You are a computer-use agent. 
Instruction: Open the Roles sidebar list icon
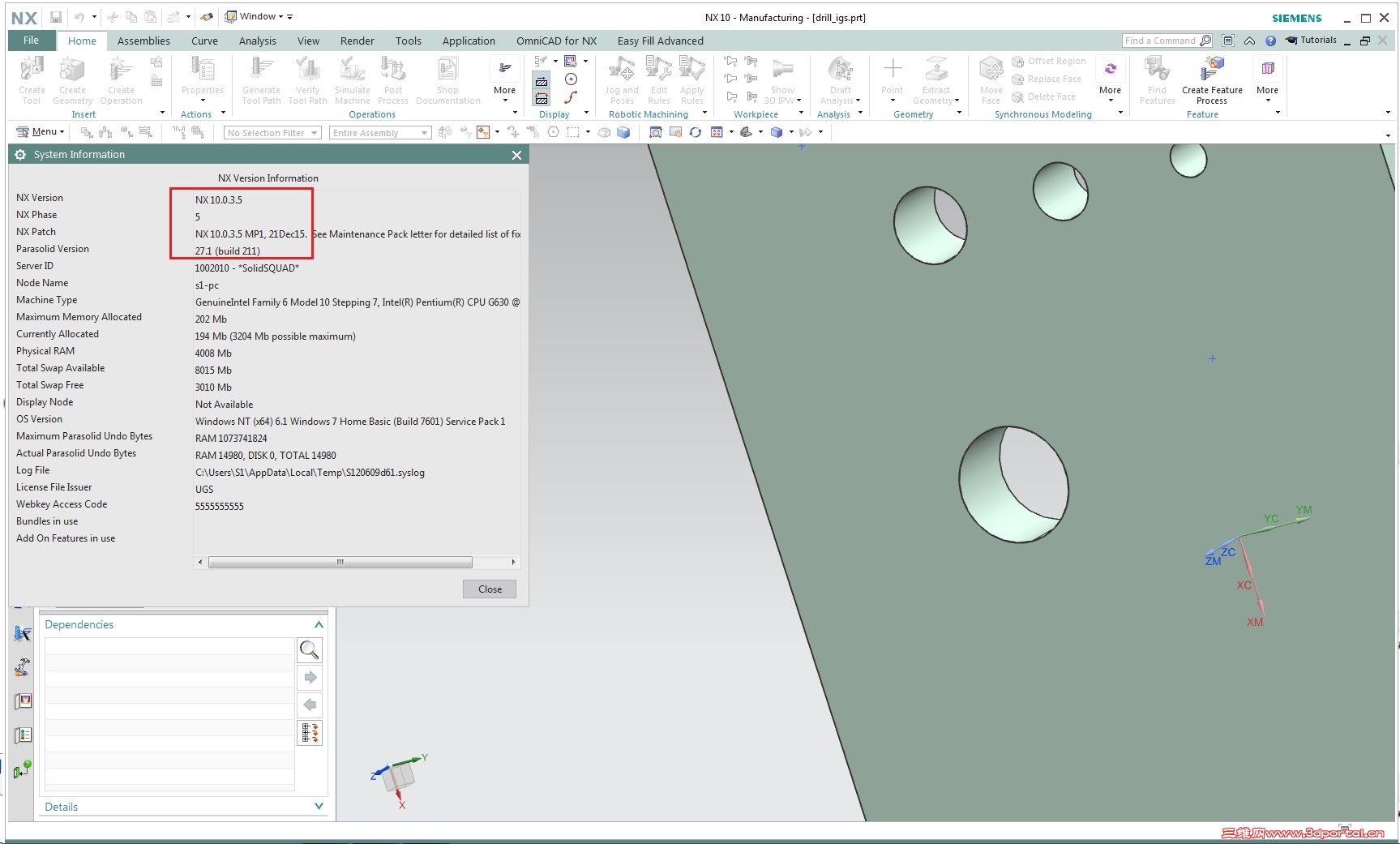tap(23, 735)
